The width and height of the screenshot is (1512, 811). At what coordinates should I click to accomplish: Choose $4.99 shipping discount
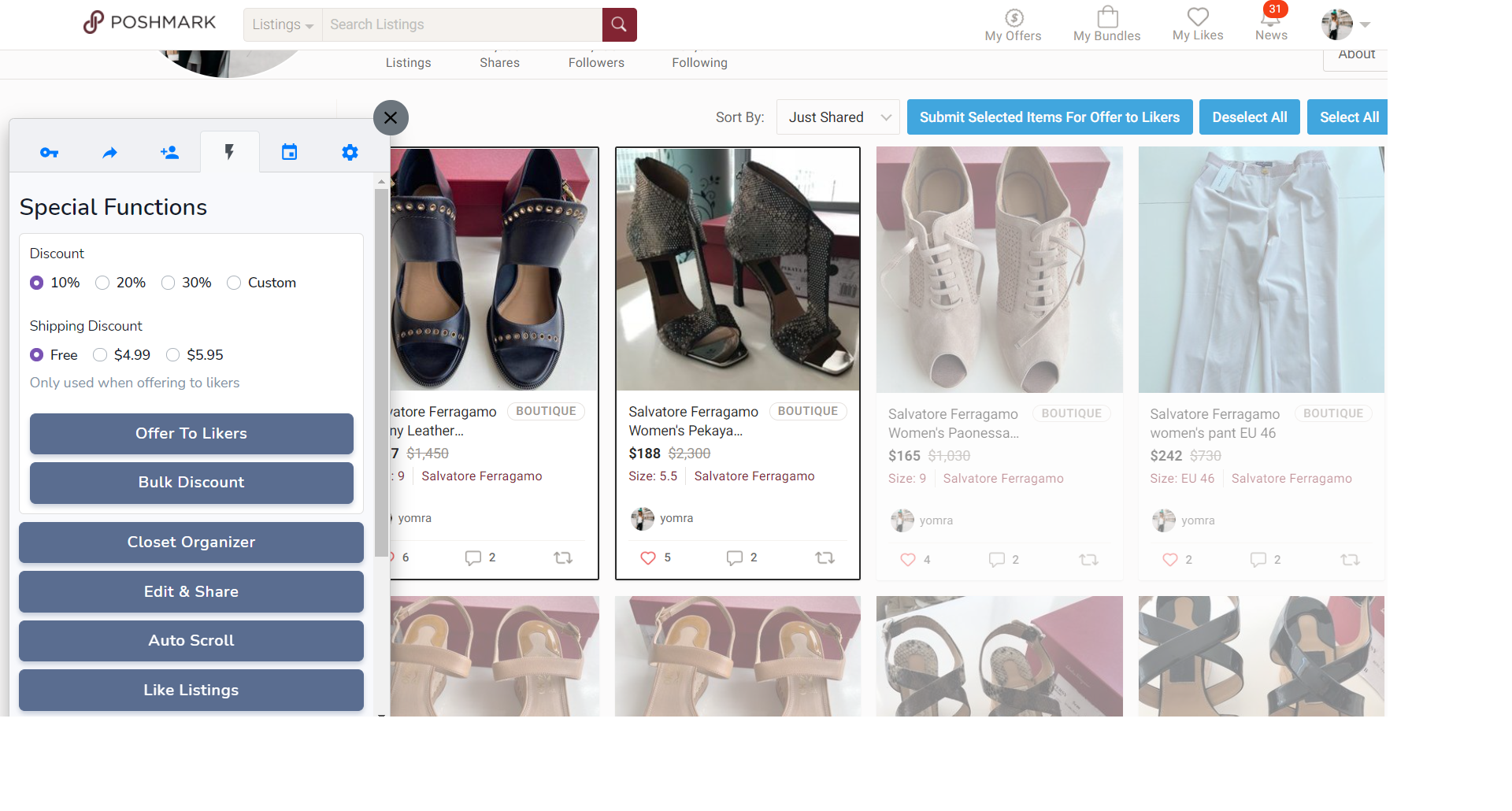coord(100,355)
